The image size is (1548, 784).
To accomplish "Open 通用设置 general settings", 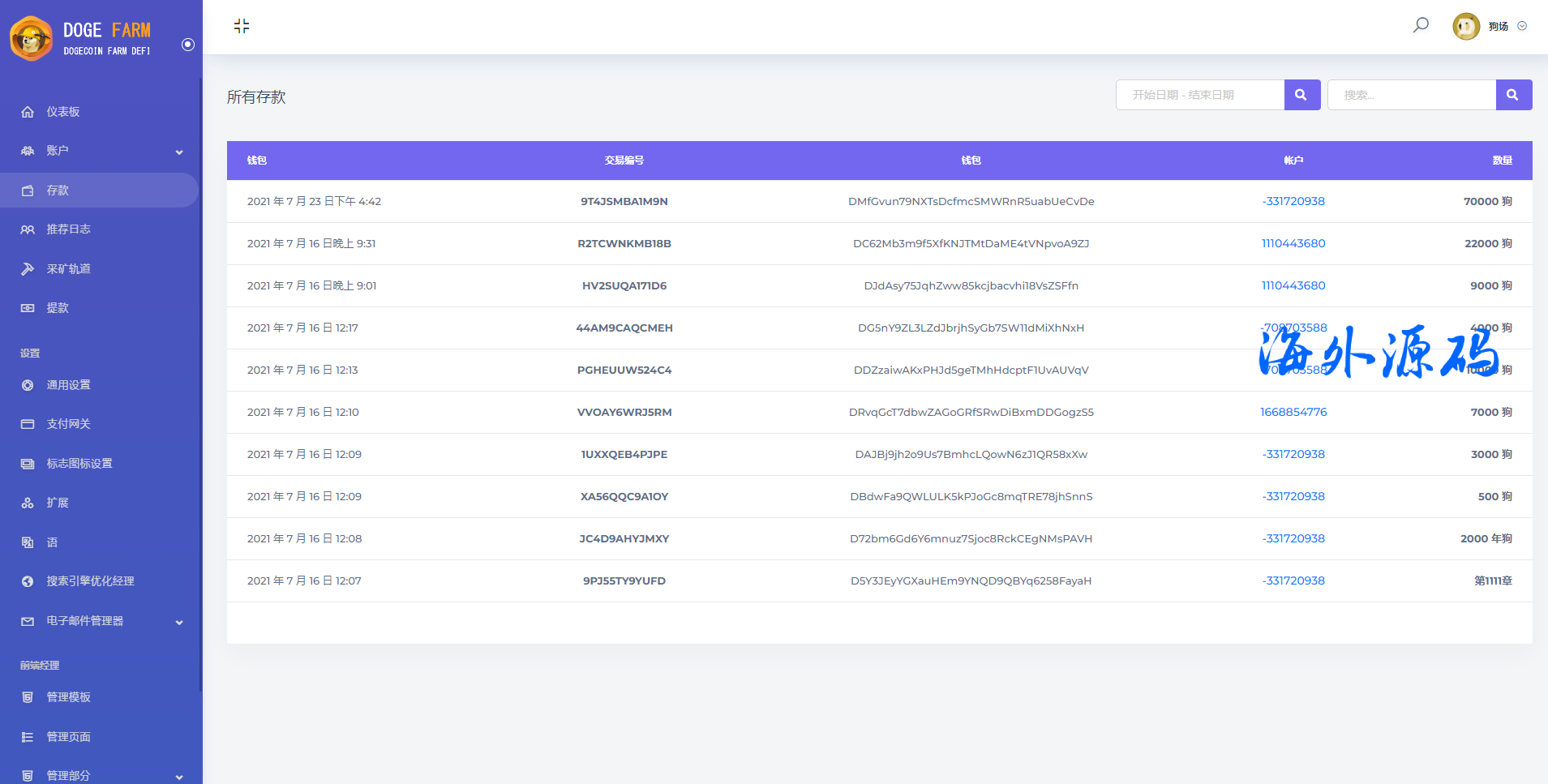I will click(68, 385).
